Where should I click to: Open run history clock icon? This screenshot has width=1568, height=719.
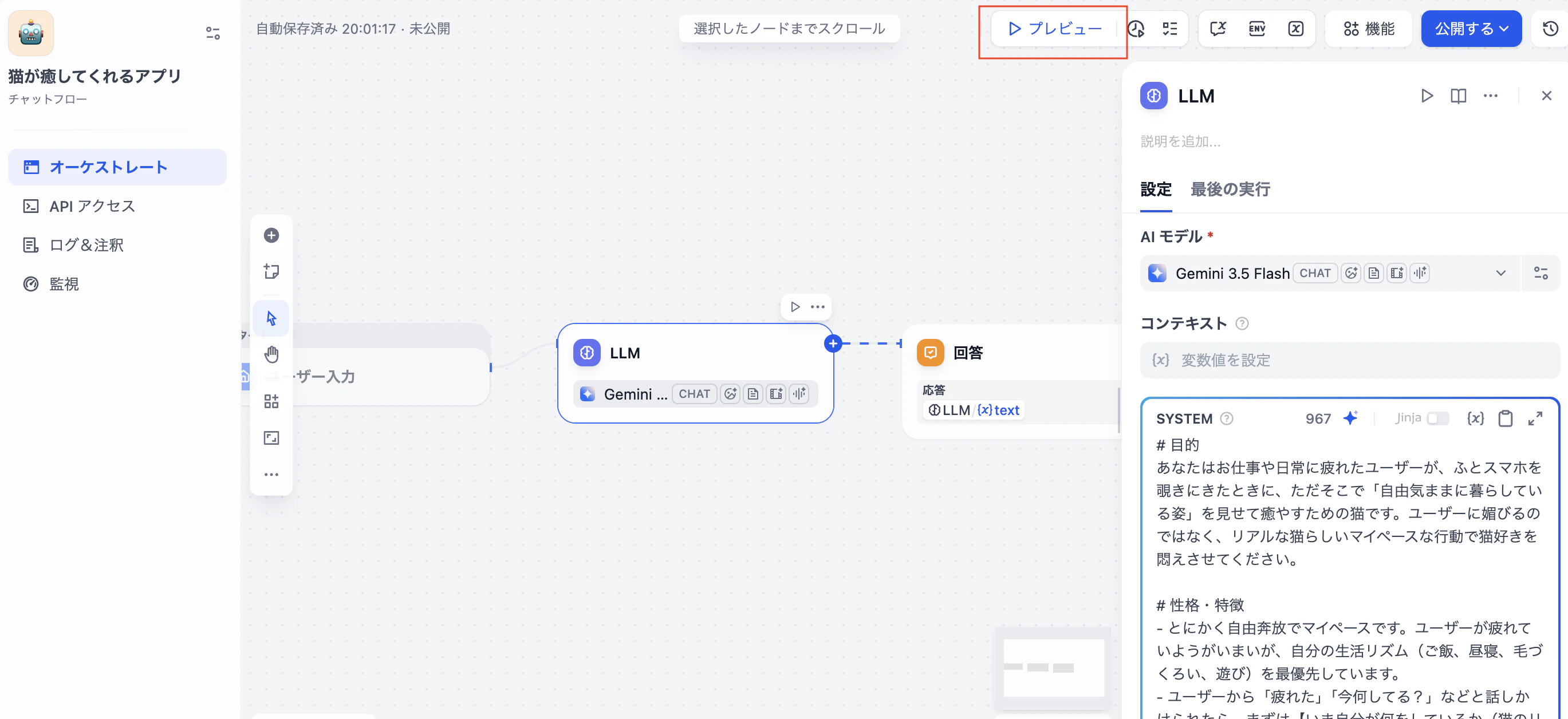point(1136,29)
